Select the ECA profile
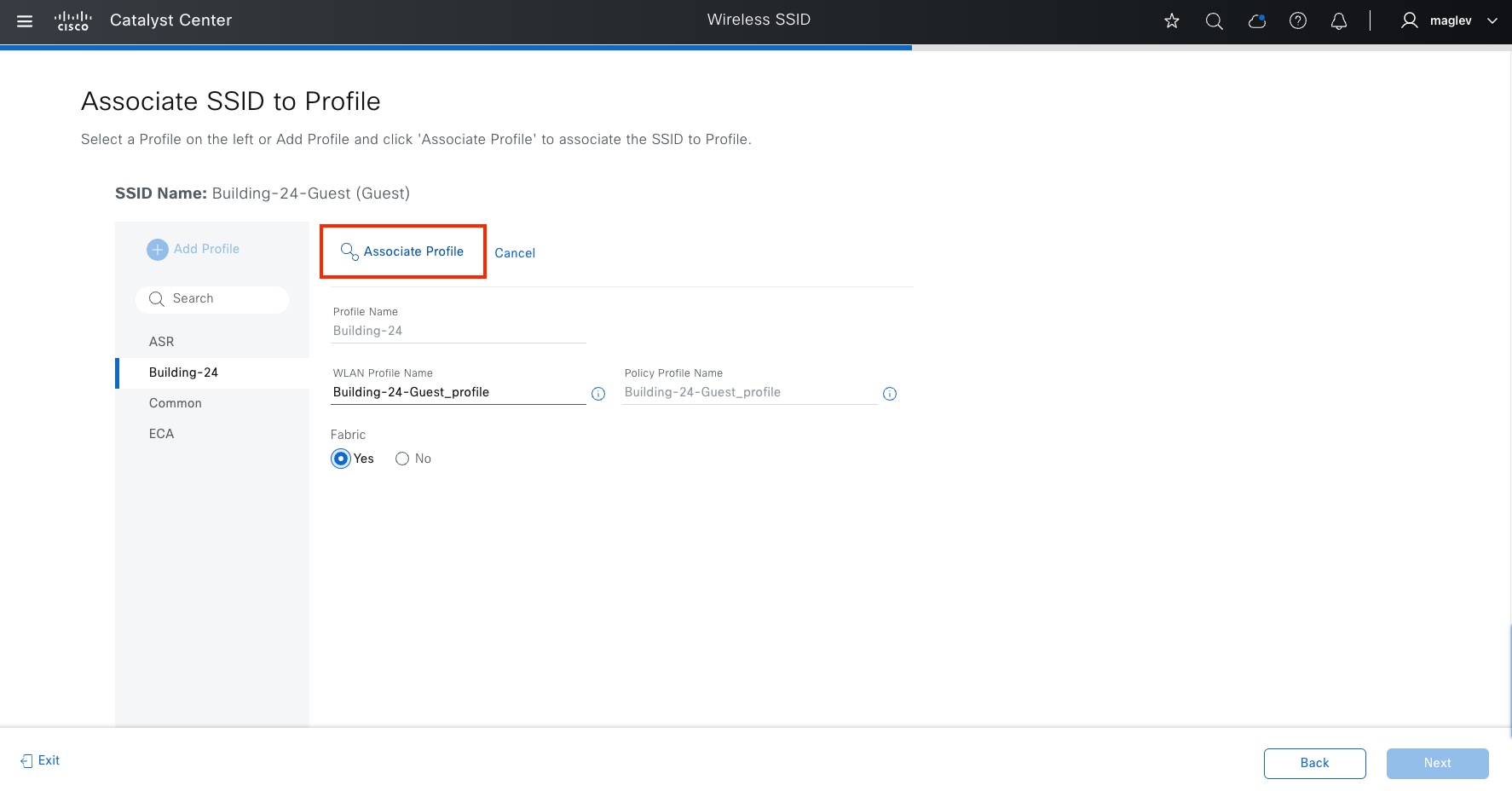 tap(161, 434)
